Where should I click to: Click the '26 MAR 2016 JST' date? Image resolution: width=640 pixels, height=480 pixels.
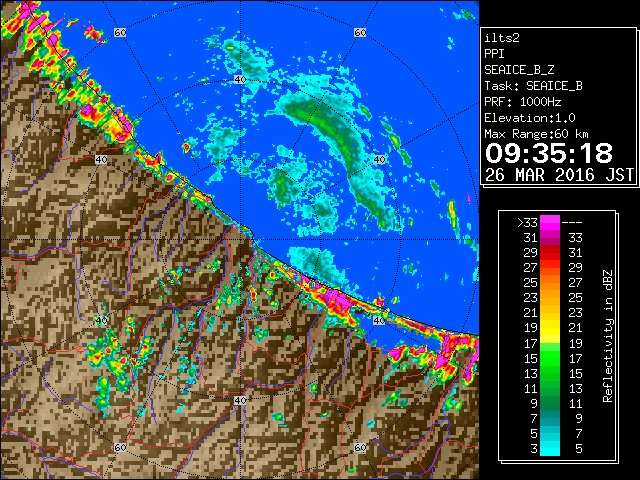pos(559,175)
